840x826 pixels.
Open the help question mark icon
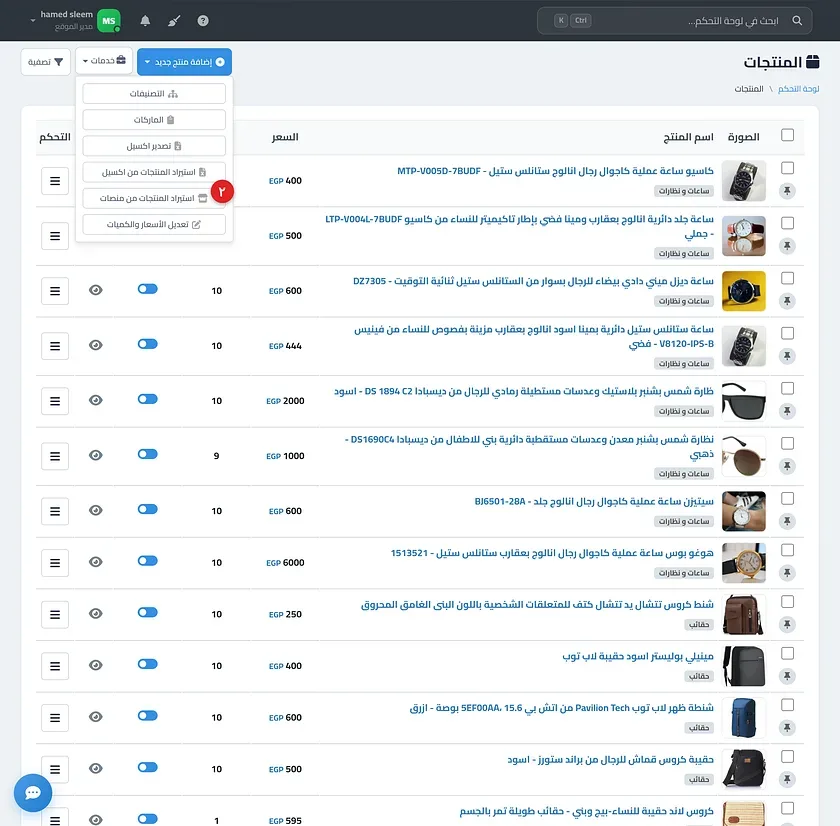click(x=203, y=21)
